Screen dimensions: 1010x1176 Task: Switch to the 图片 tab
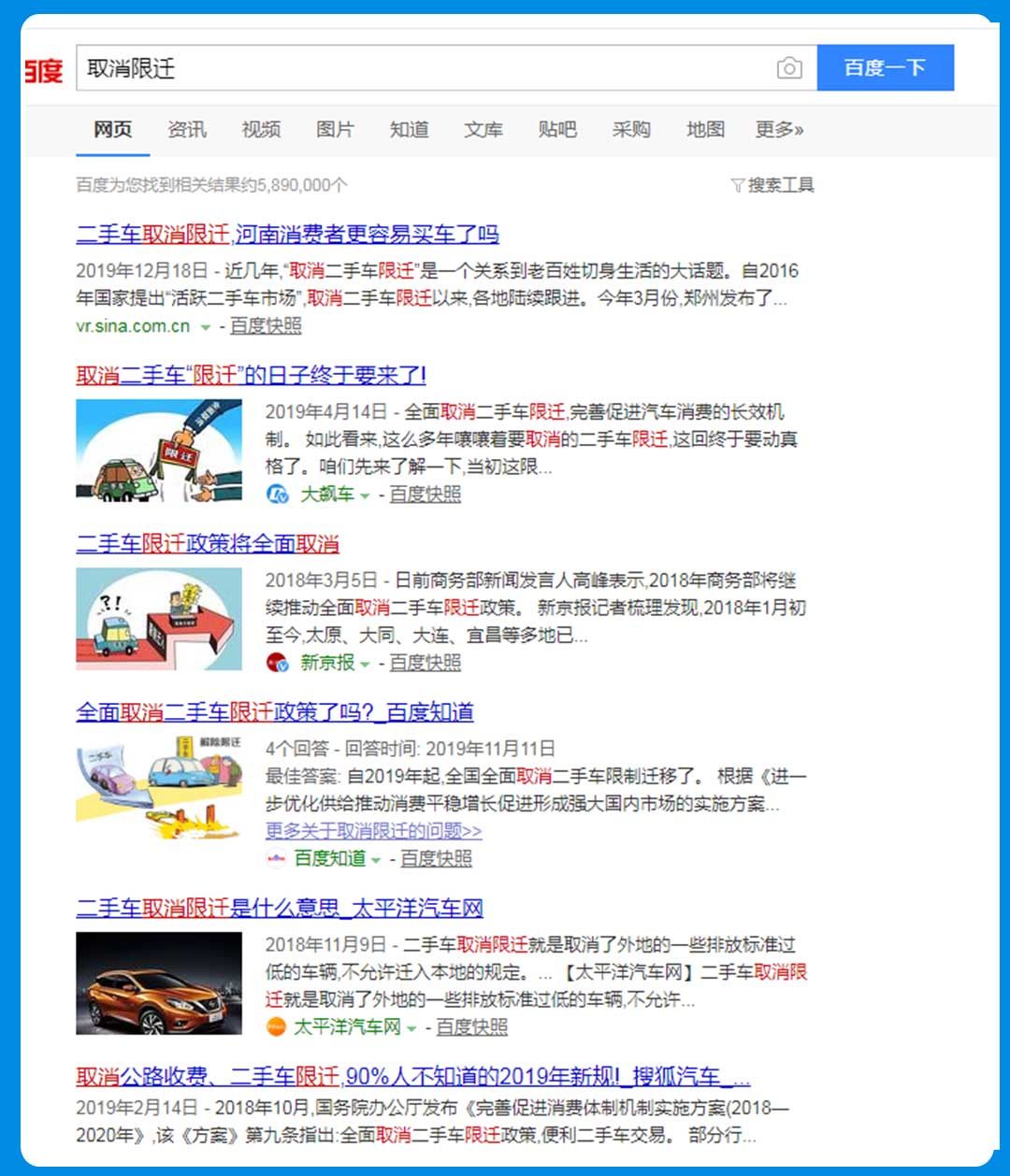(x=335, y=130)
